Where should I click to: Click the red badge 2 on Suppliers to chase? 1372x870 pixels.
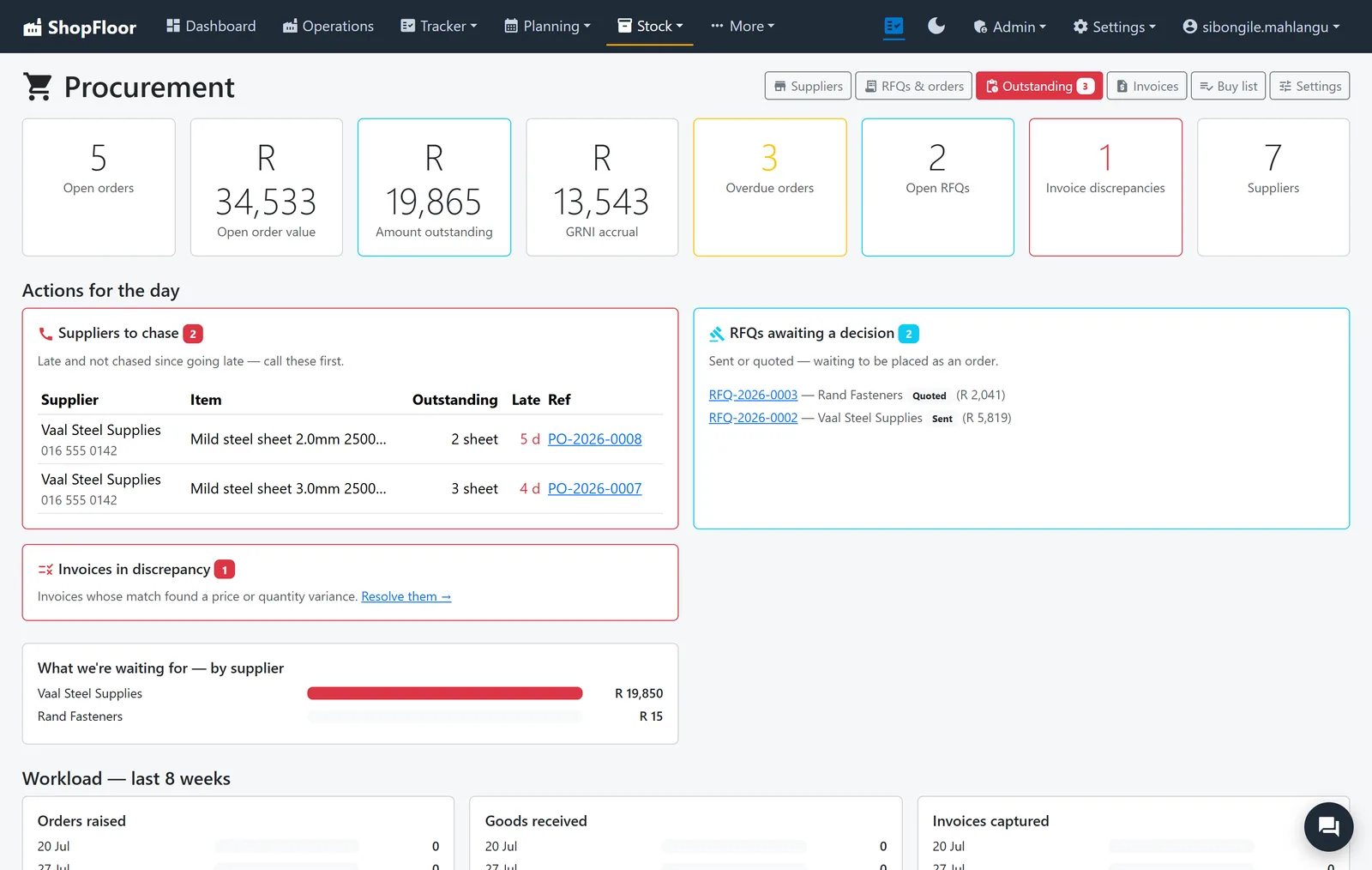(193, 334)
